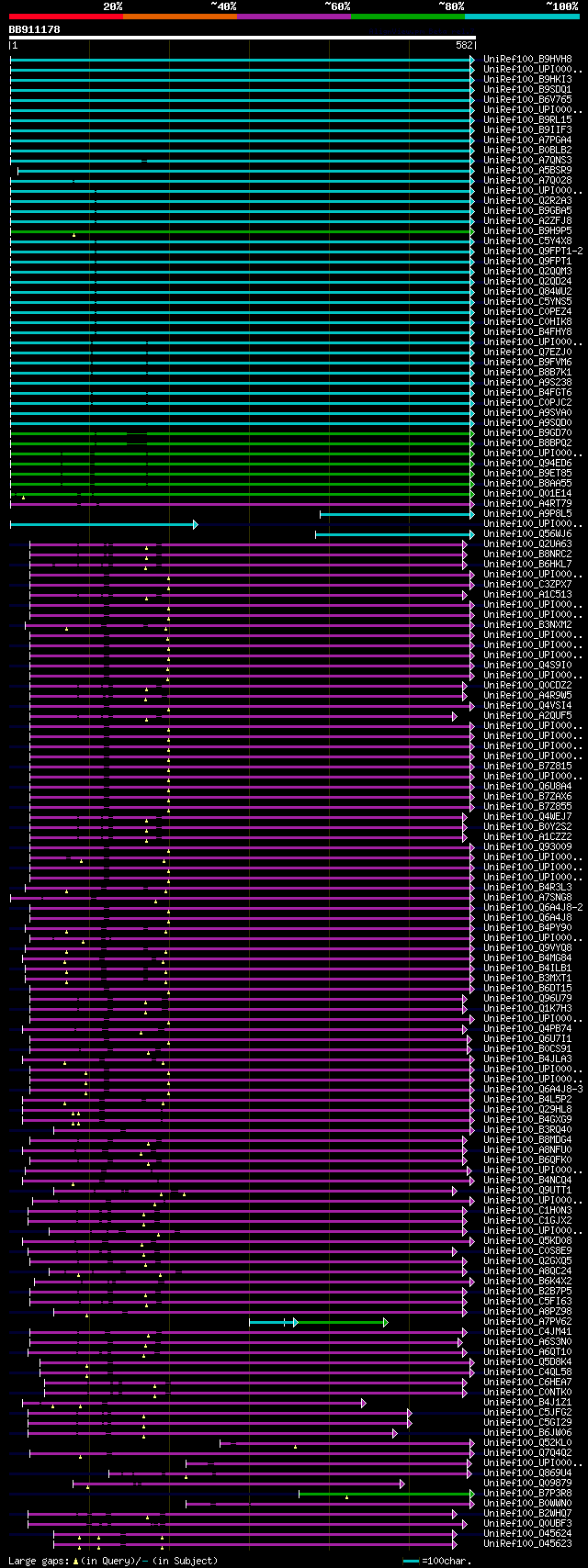588x1568 pixels.
Task: Select the UniRef100_Q52KL0 label
Action: (x=527, y=1442)
